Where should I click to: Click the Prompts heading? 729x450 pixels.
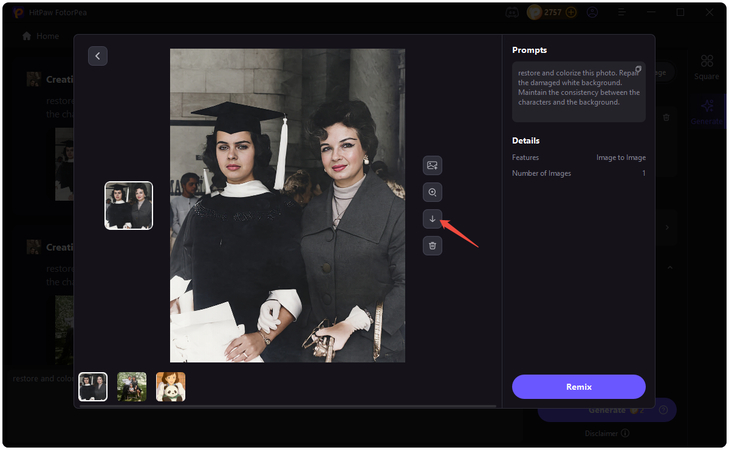click(529, 50)
